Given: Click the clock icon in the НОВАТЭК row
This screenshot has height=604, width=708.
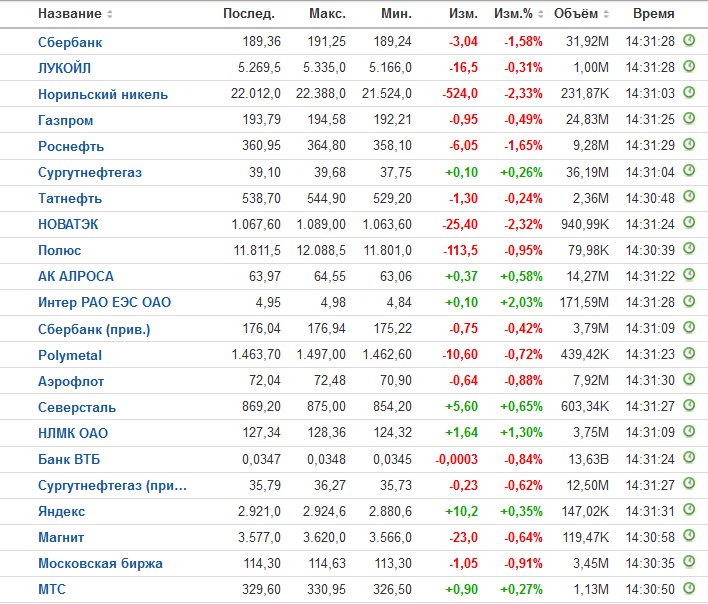Looking at the screenshot, I should (689, 223).
